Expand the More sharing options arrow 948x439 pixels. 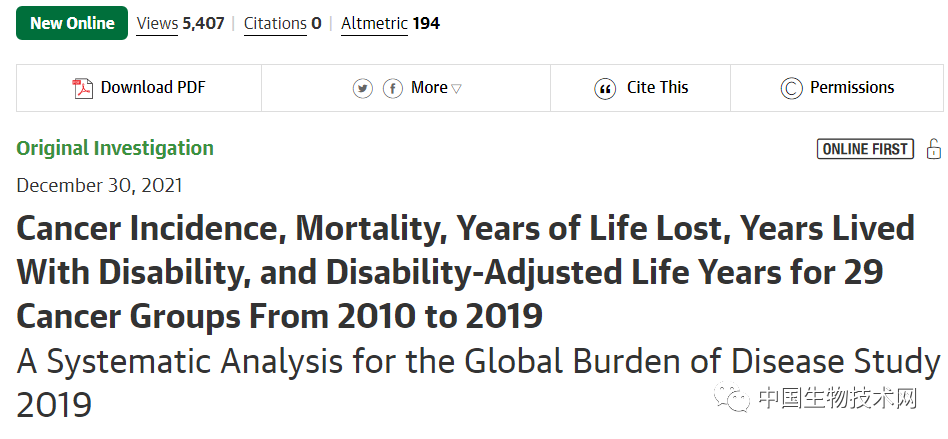click(x=456, y=89)
